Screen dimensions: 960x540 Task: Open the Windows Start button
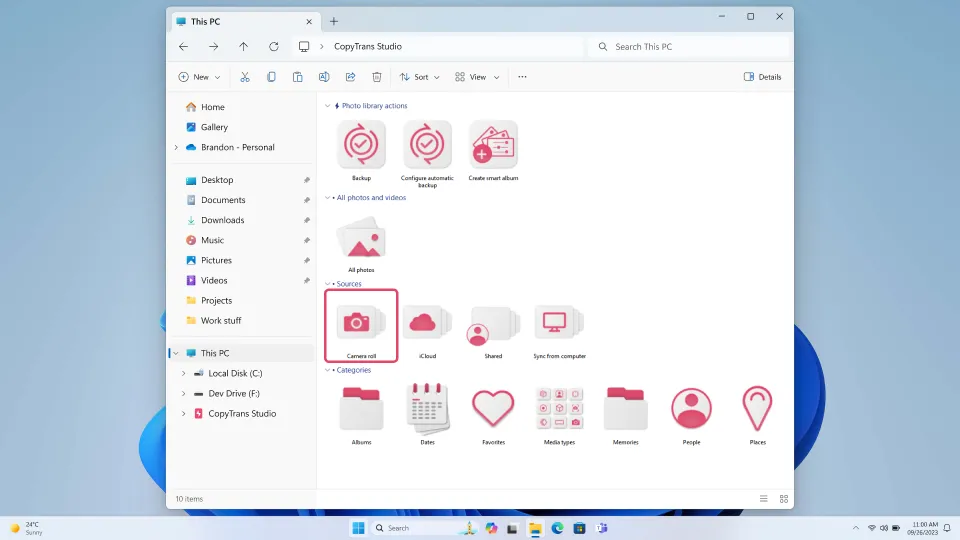(x=359, y=528)
